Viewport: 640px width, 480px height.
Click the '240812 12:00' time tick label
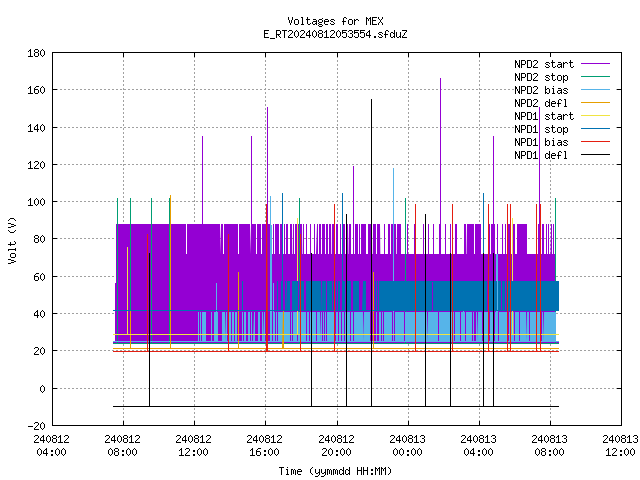(193, 446)
